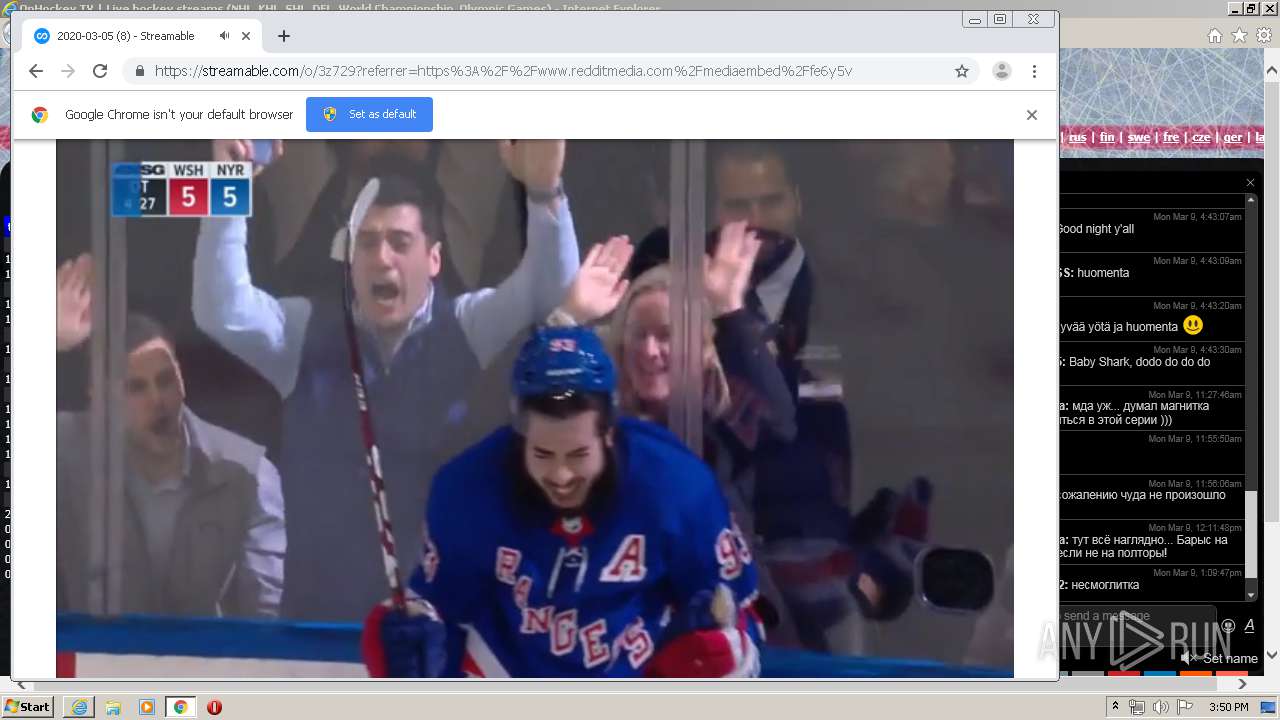Reload the Streamable page
This screenshot has height=720, width=1280.
[x=100, y=71]
